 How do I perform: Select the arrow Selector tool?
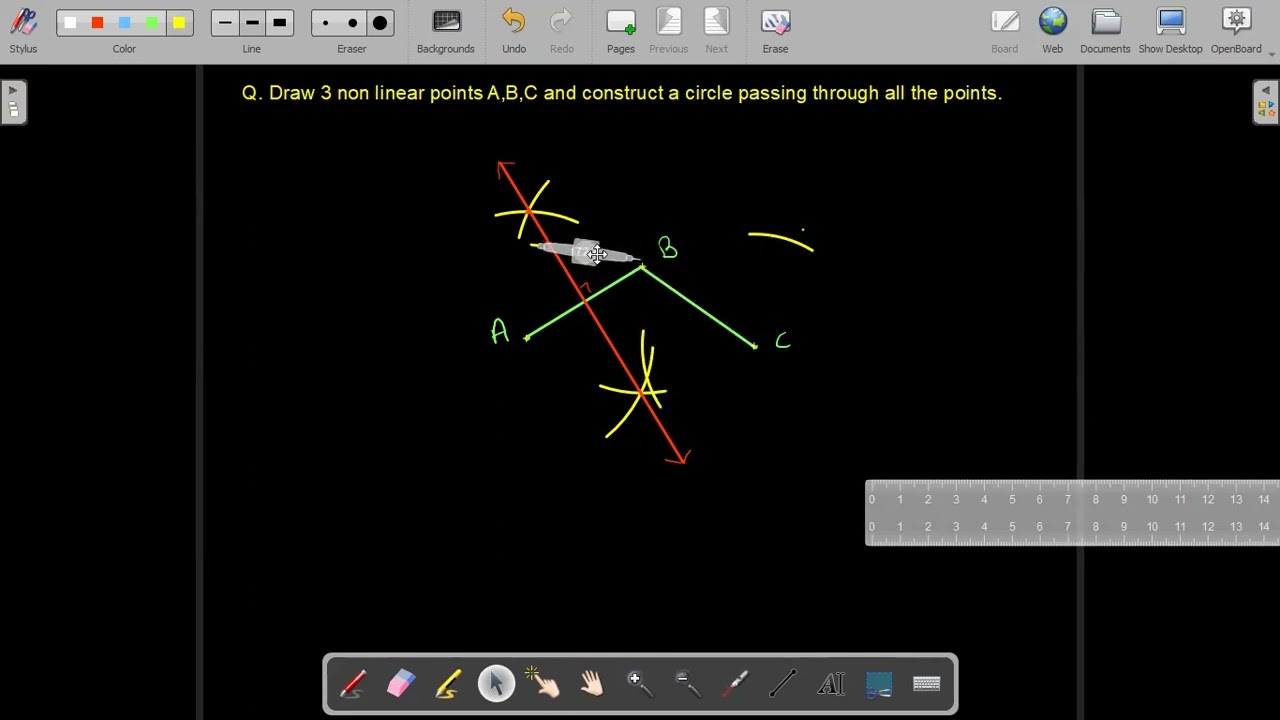pyautogui.click(x=496, y=684)
